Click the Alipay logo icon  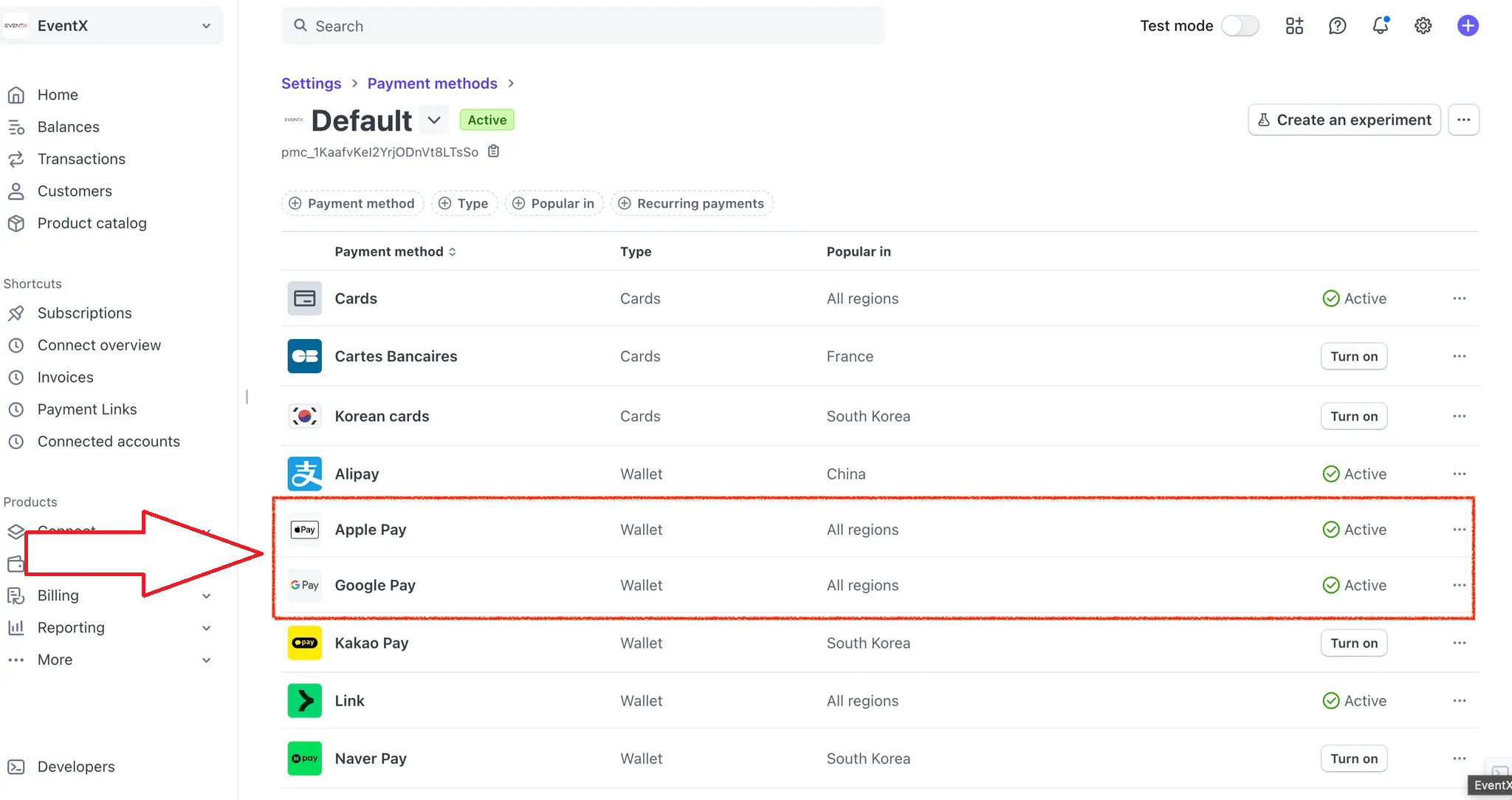point(304,473)
